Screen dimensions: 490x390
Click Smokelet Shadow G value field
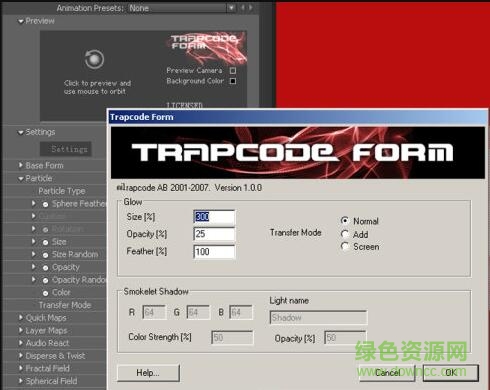[x=198, y=312]
